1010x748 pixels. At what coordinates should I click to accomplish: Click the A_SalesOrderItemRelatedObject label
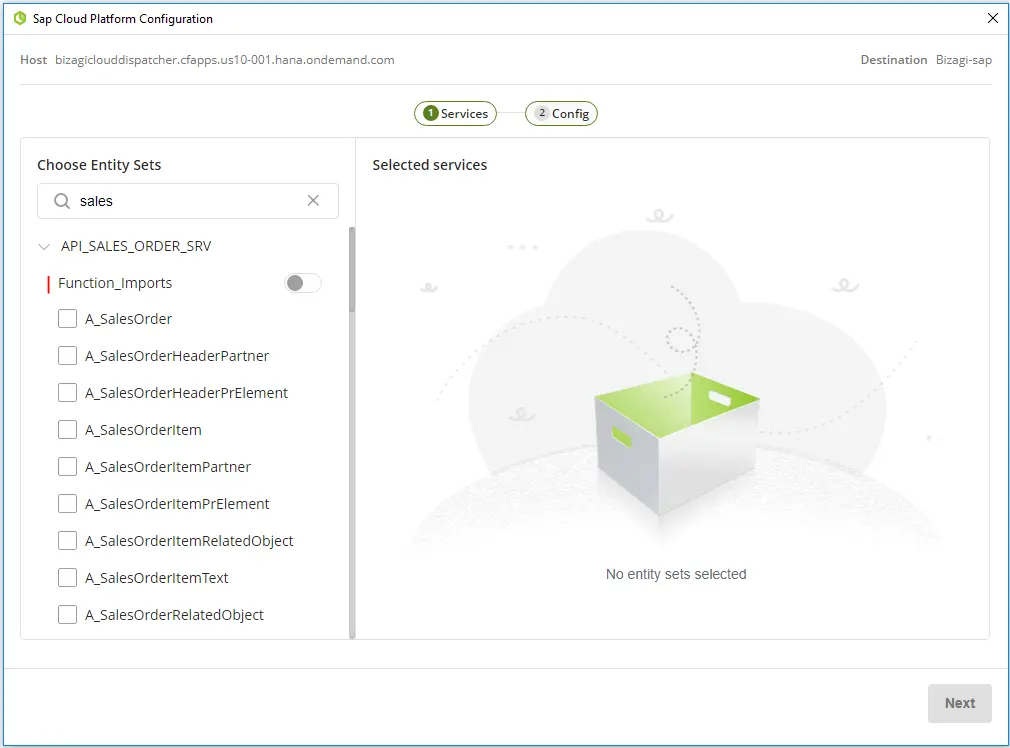click(189, 541)
